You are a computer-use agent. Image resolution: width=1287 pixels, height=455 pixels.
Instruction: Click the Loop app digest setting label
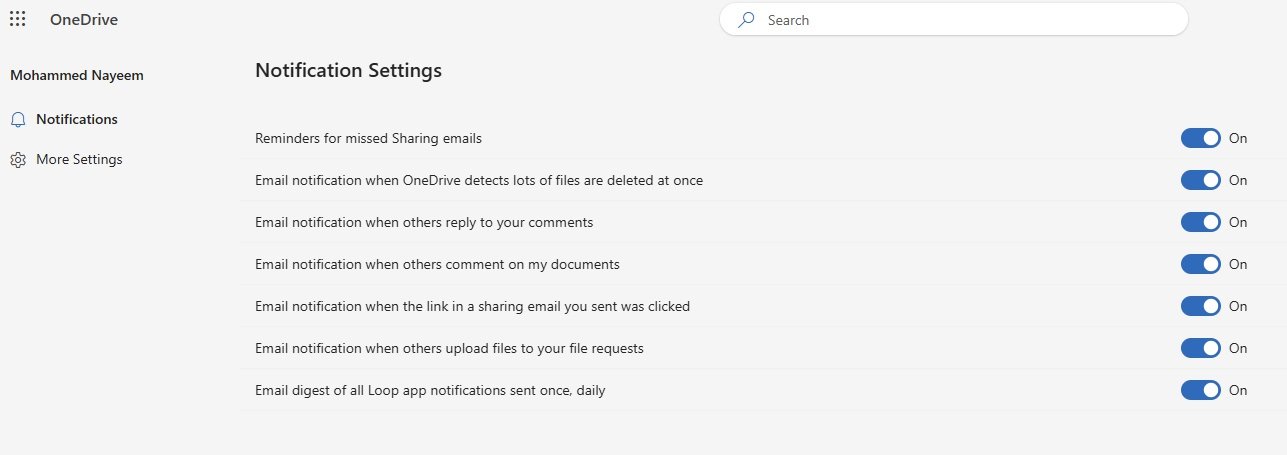[x=430, y=390]
